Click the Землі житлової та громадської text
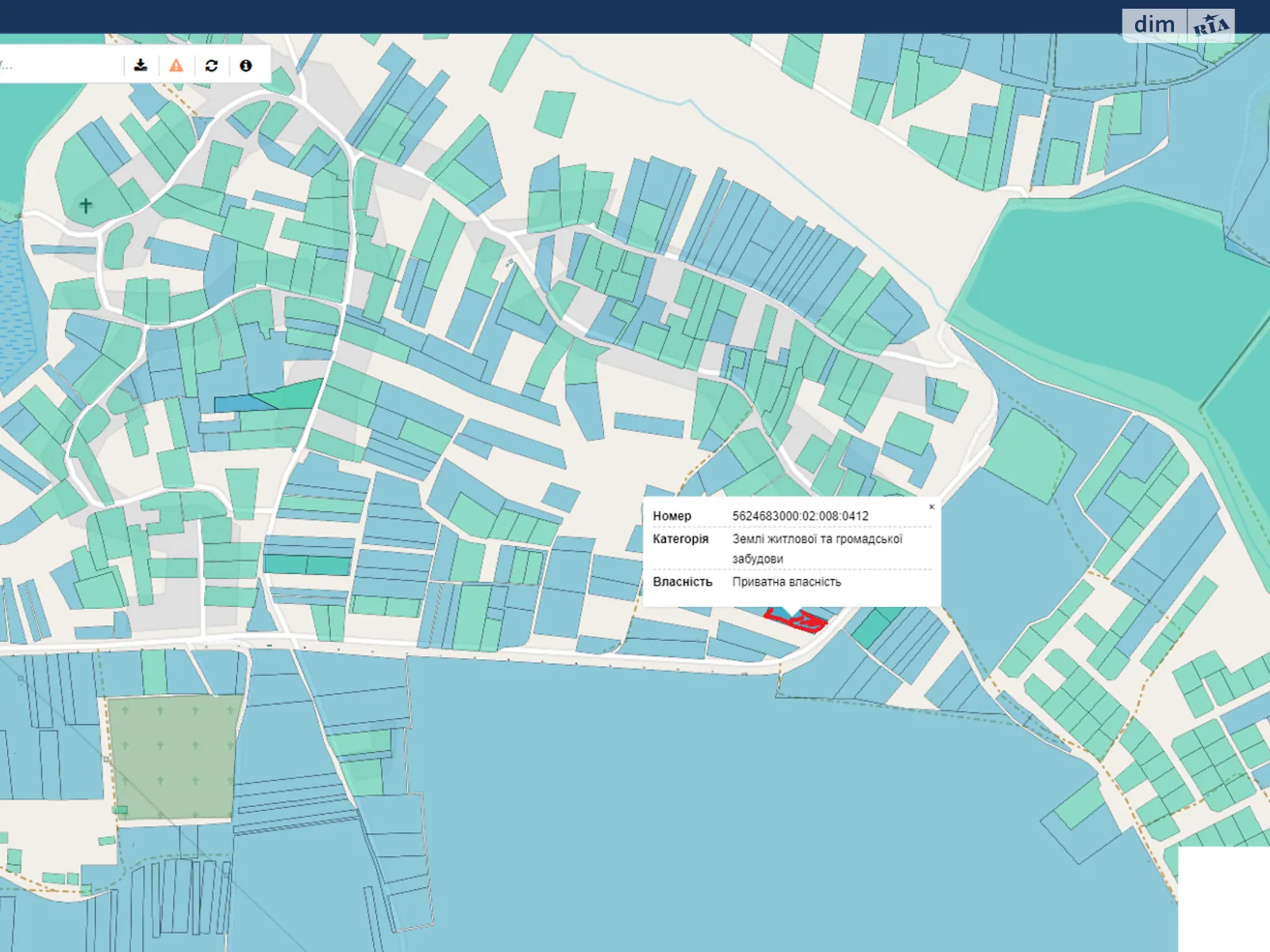Screen dimensions: 1270x952 pyautogui.click(x=817, y=539)
